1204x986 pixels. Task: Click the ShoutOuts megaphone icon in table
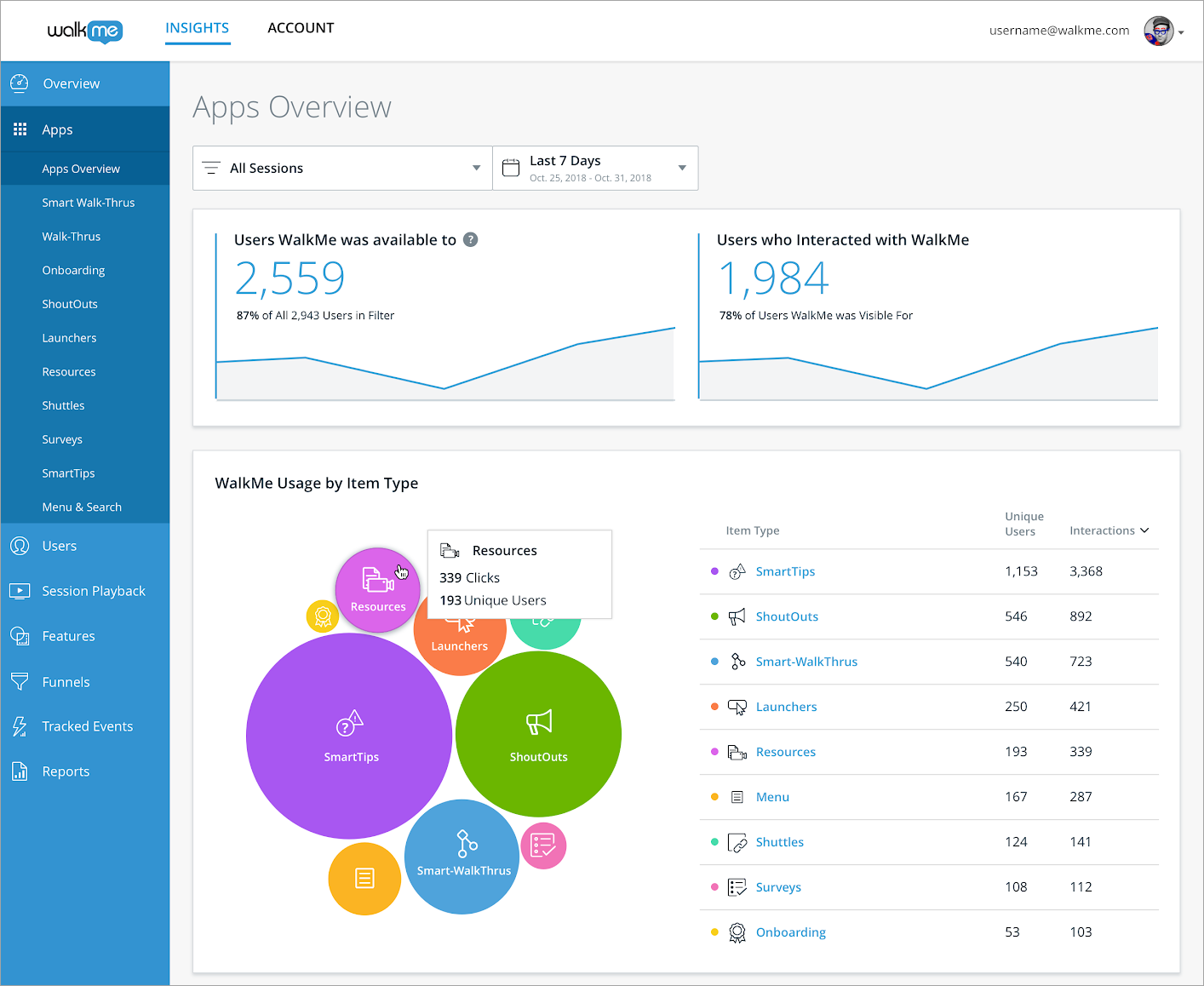pos(737,616)
